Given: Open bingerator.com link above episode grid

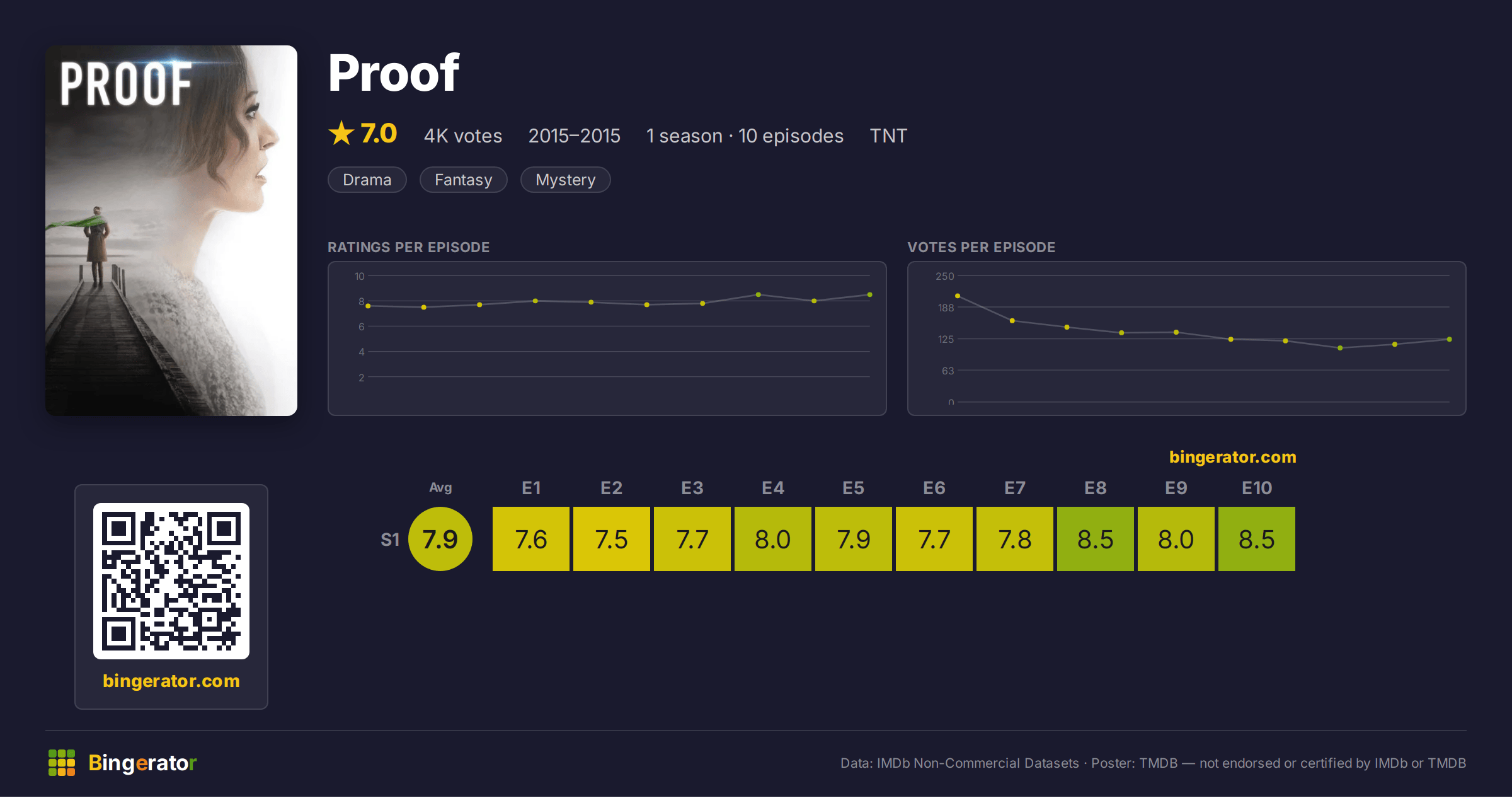Looking at the screenshot, I should coord(1233,457).
